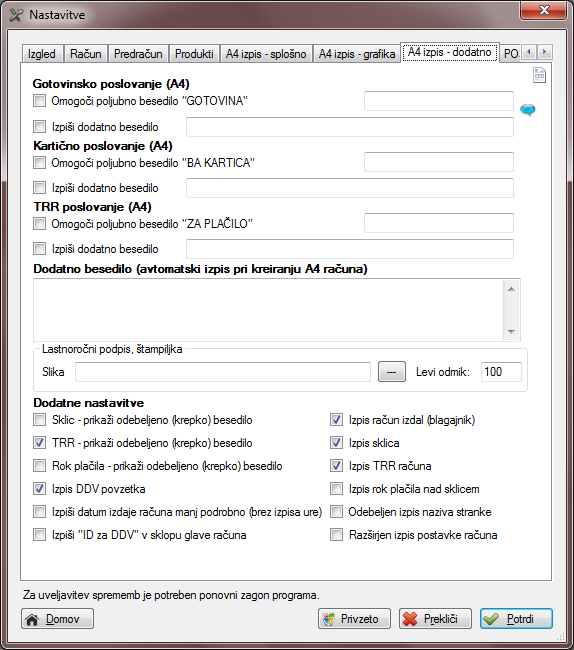Click the Levi odmik value field
This screenshot has width=574, height=650.
point(501,372)
